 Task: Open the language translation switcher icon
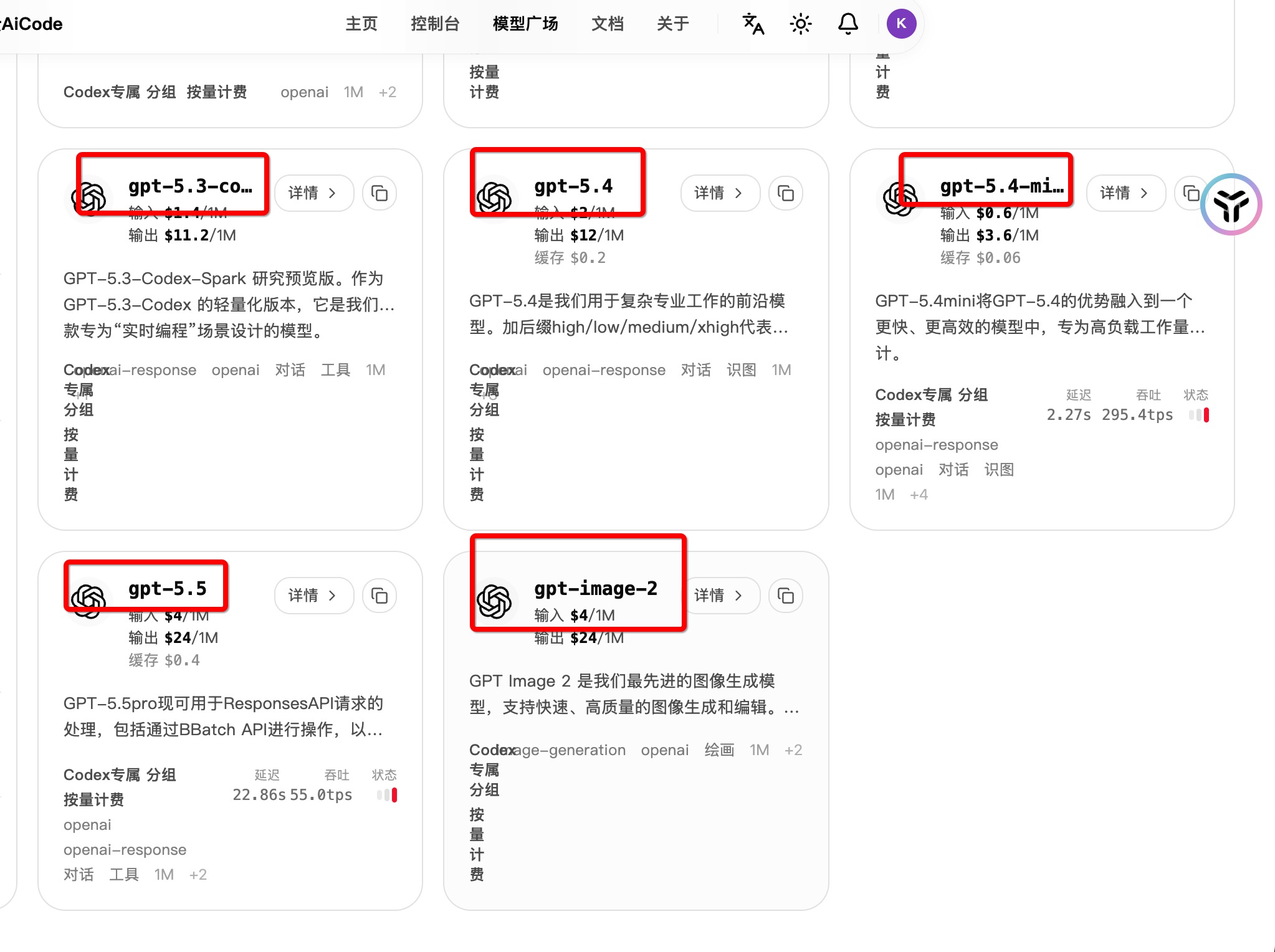pyautogui.click(x=753, y=24)
